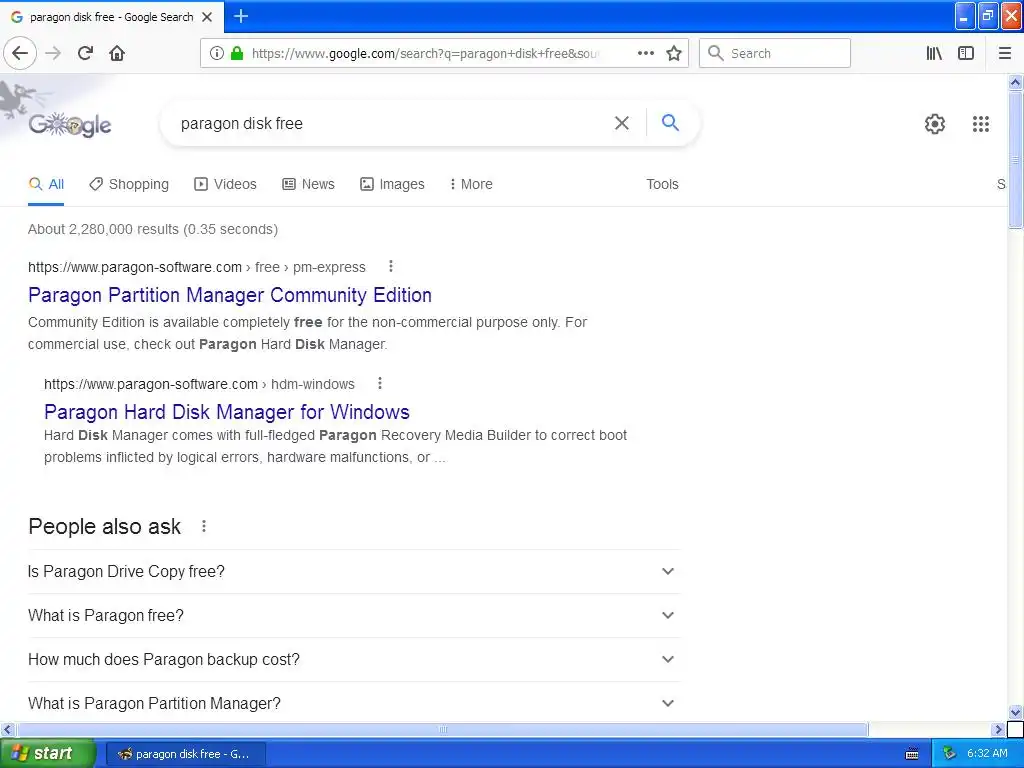Click the Firefox Search box

[x=775, y=54]
